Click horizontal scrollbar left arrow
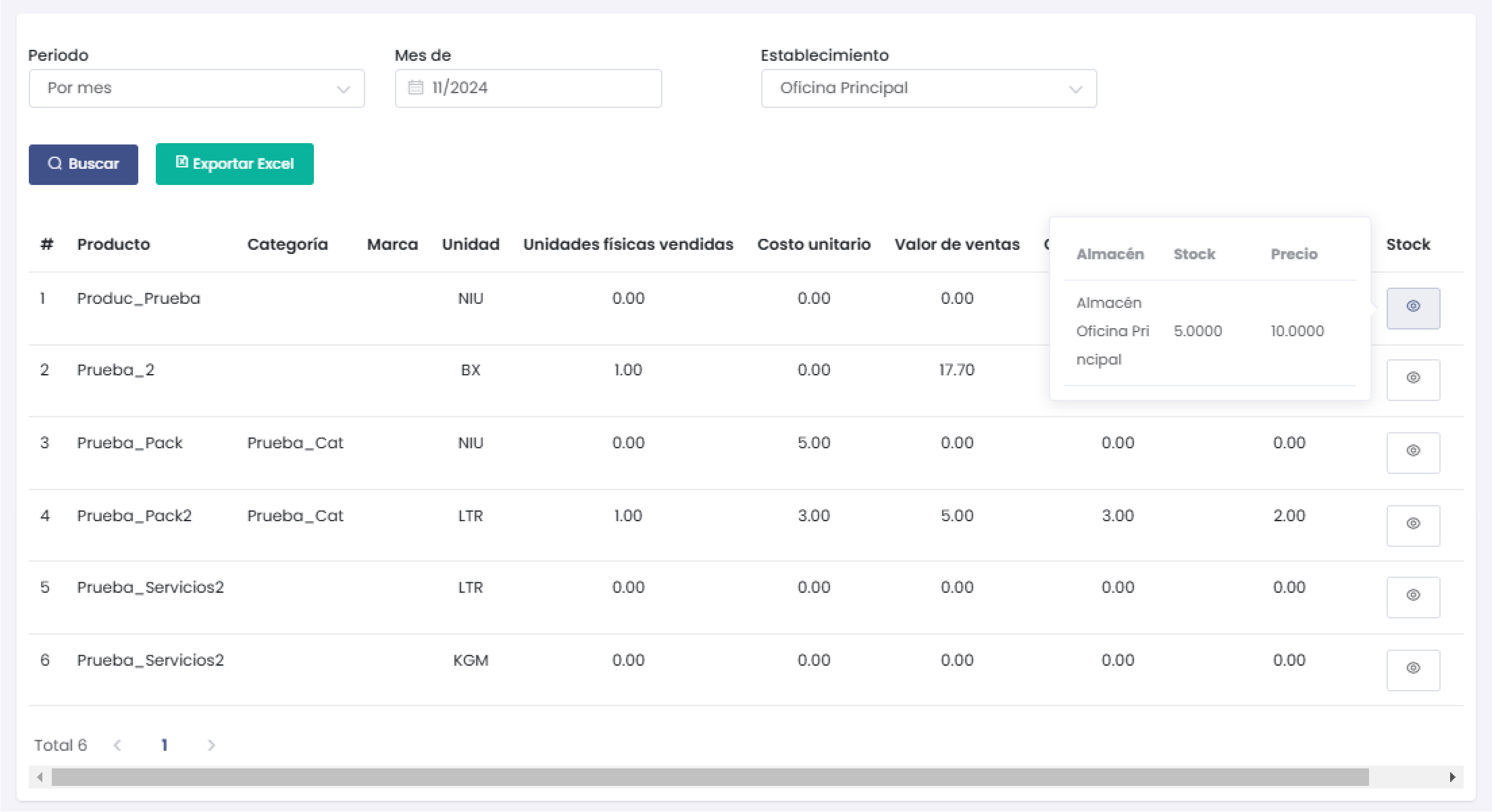Screen dimensions: 1492x812 pyautogui.click(x=39, y=777)
